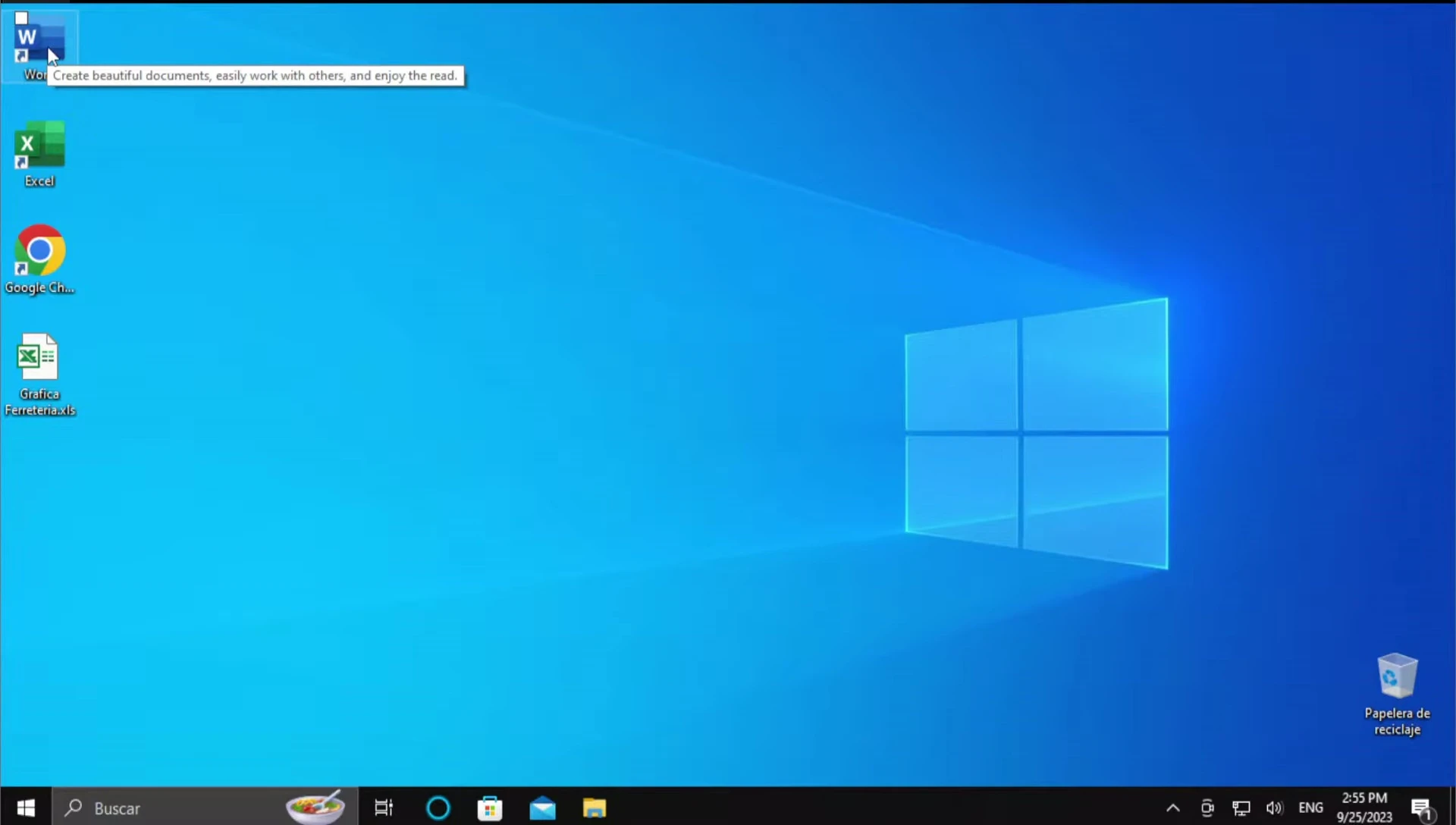Viewport: 1456px width, 825px height.
Task: Select the Google Chrome desktop shortcut
Action: point(39,259)
